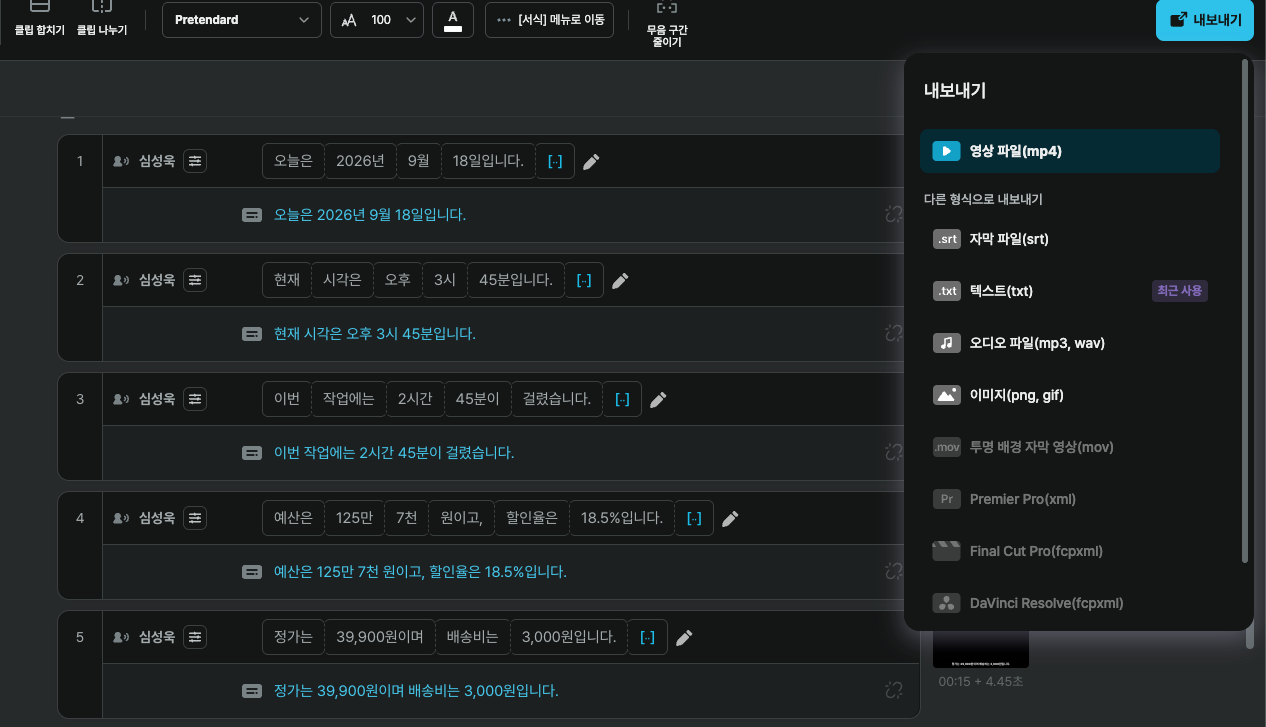Viewport: 1266px width, 727px height.
Task: Toggle the unlink icon on clip 2 subtitle
Action: [x=894, y=333]
